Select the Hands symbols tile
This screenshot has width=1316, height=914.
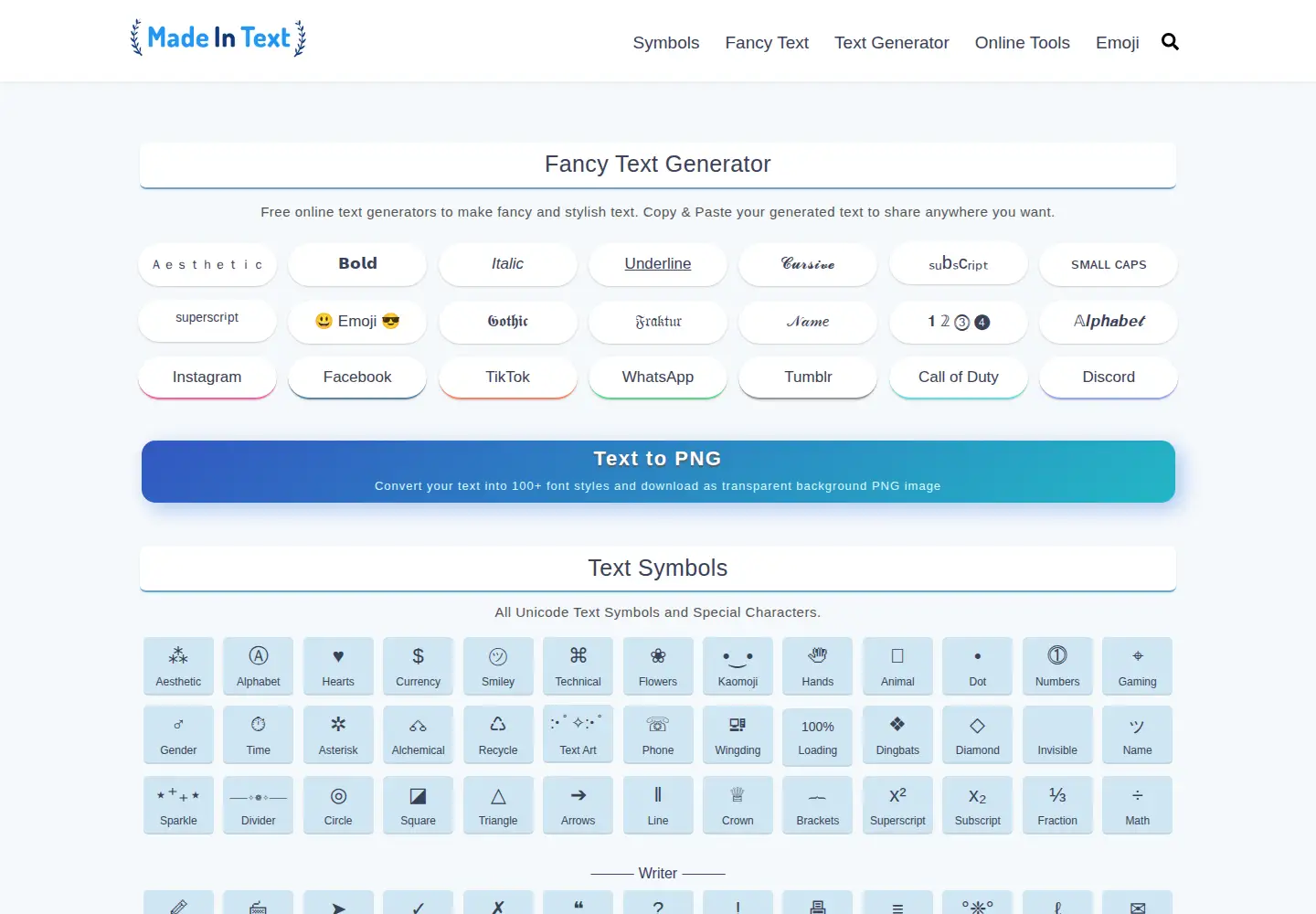(818, 666)
